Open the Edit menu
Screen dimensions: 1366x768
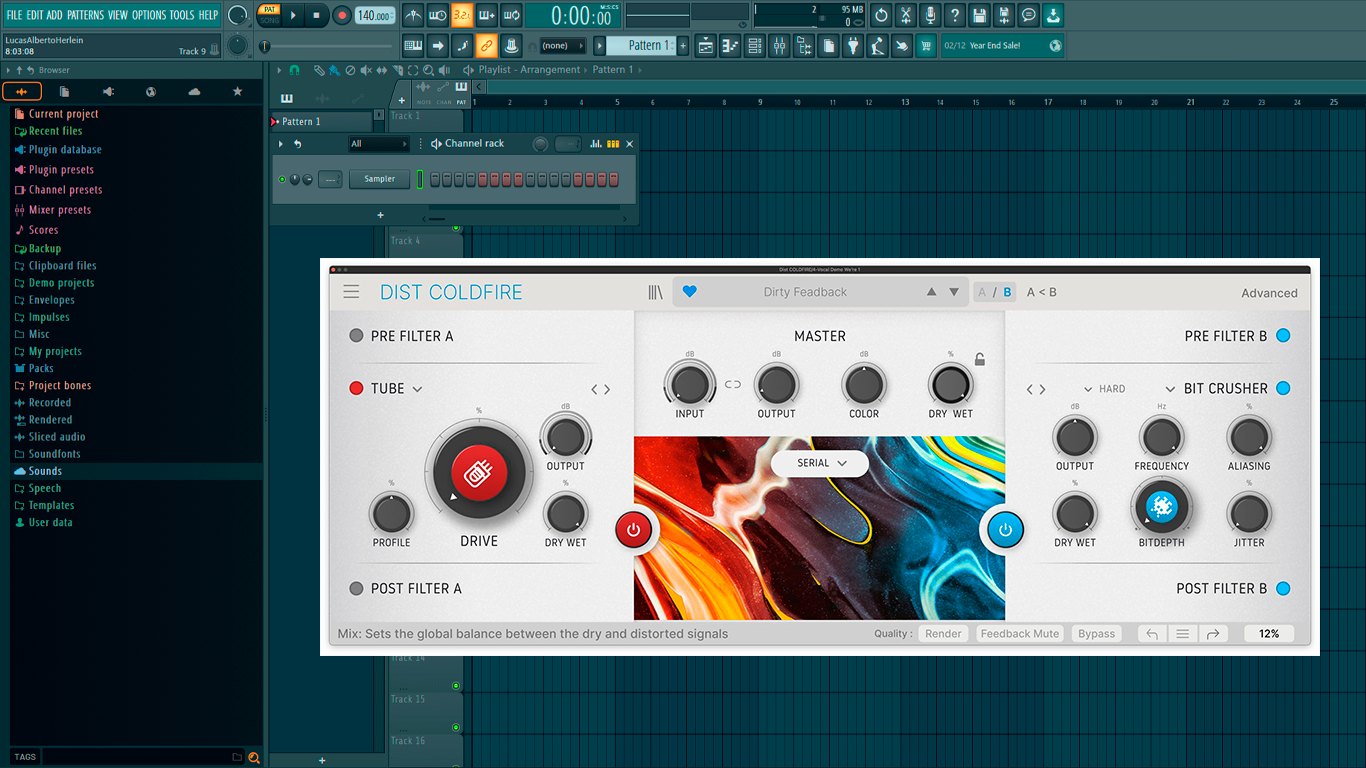tap(35, 15)
